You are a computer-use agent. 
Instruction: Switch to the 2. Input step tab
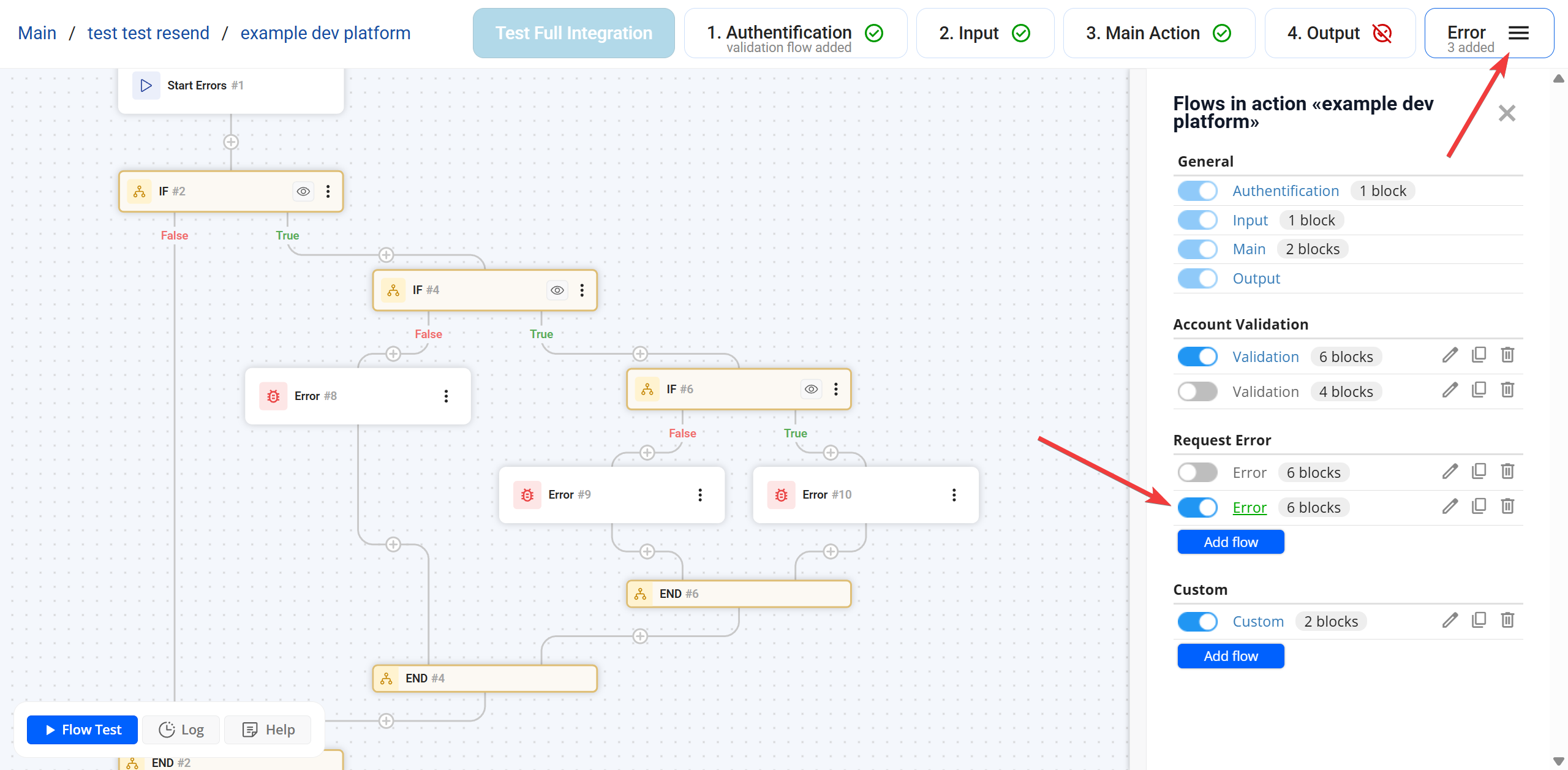click(x=984, y=32)
